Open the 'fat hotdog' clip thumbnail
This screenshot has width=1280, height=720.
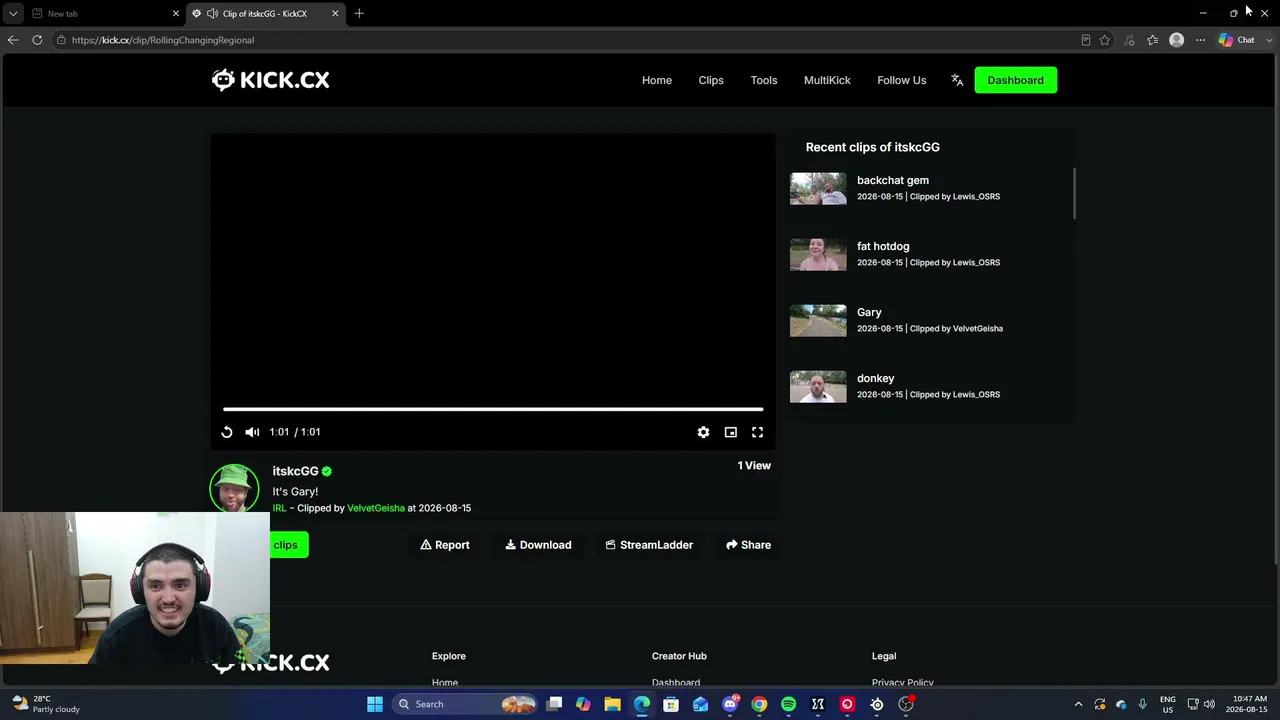tap(818, 255)
